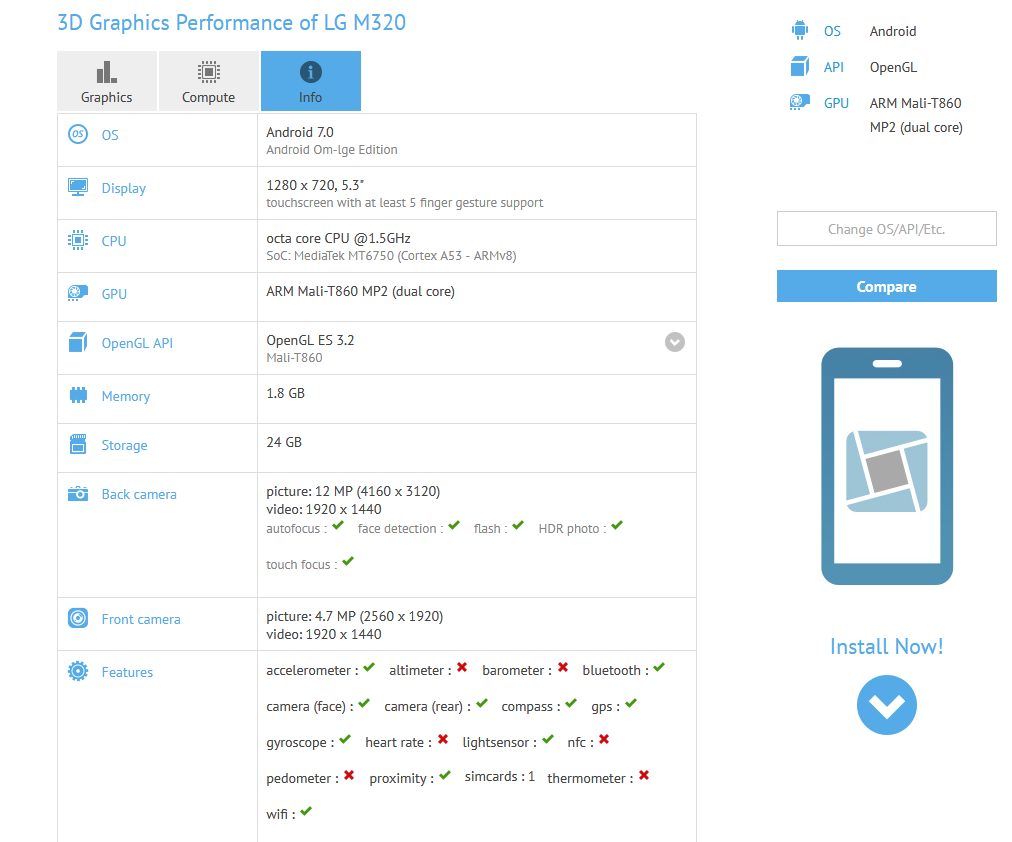Select the Info tab
The image size is (1012, 842).
pos(310,81)
